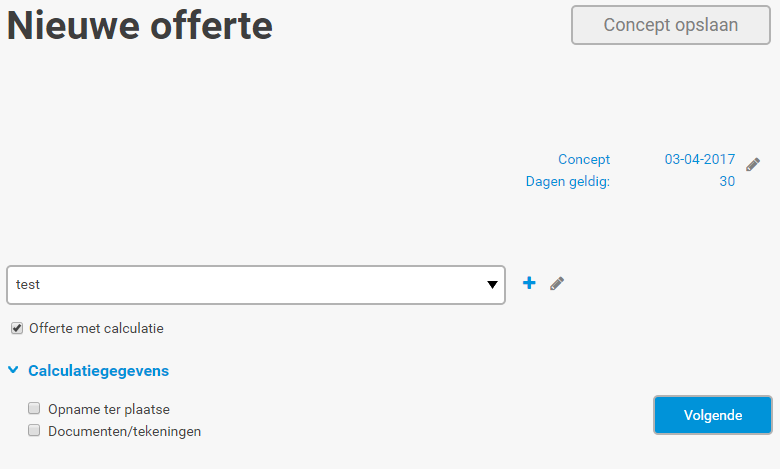Screen dimensions: 780x469
Task: Collapse section via chevron beside Calculatiegegevens
Action: click(x=13, y=370)
